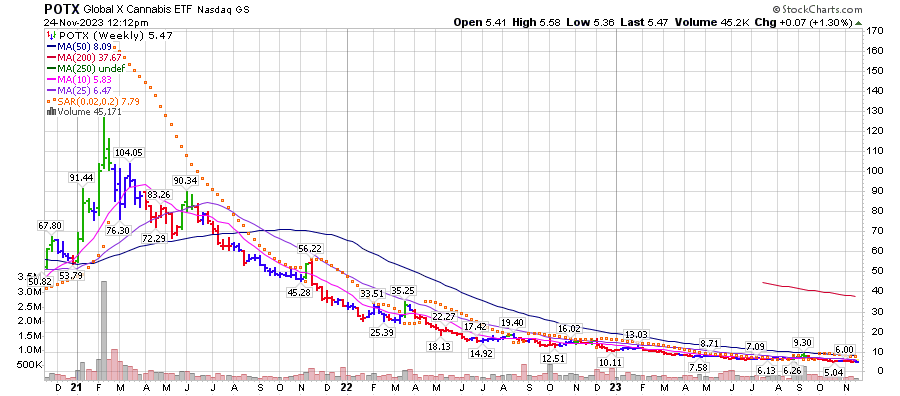Click the 170 label on the price axis
This screenshot has width=900, height=396.
pyautogui.click(x=875, y=31)
